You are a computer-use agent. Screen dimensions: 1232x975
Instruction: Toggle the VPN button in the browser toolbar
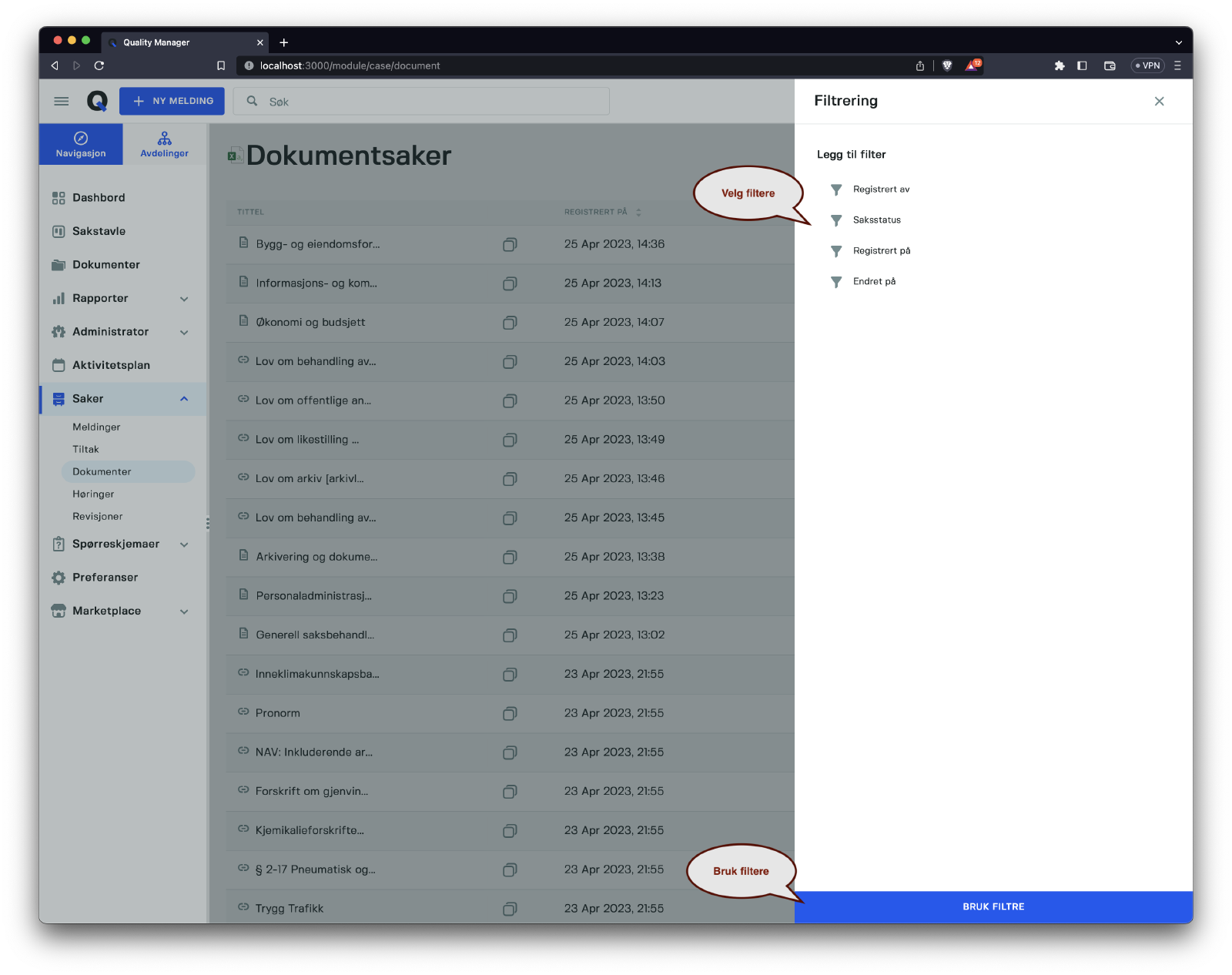coord(1147,65)
